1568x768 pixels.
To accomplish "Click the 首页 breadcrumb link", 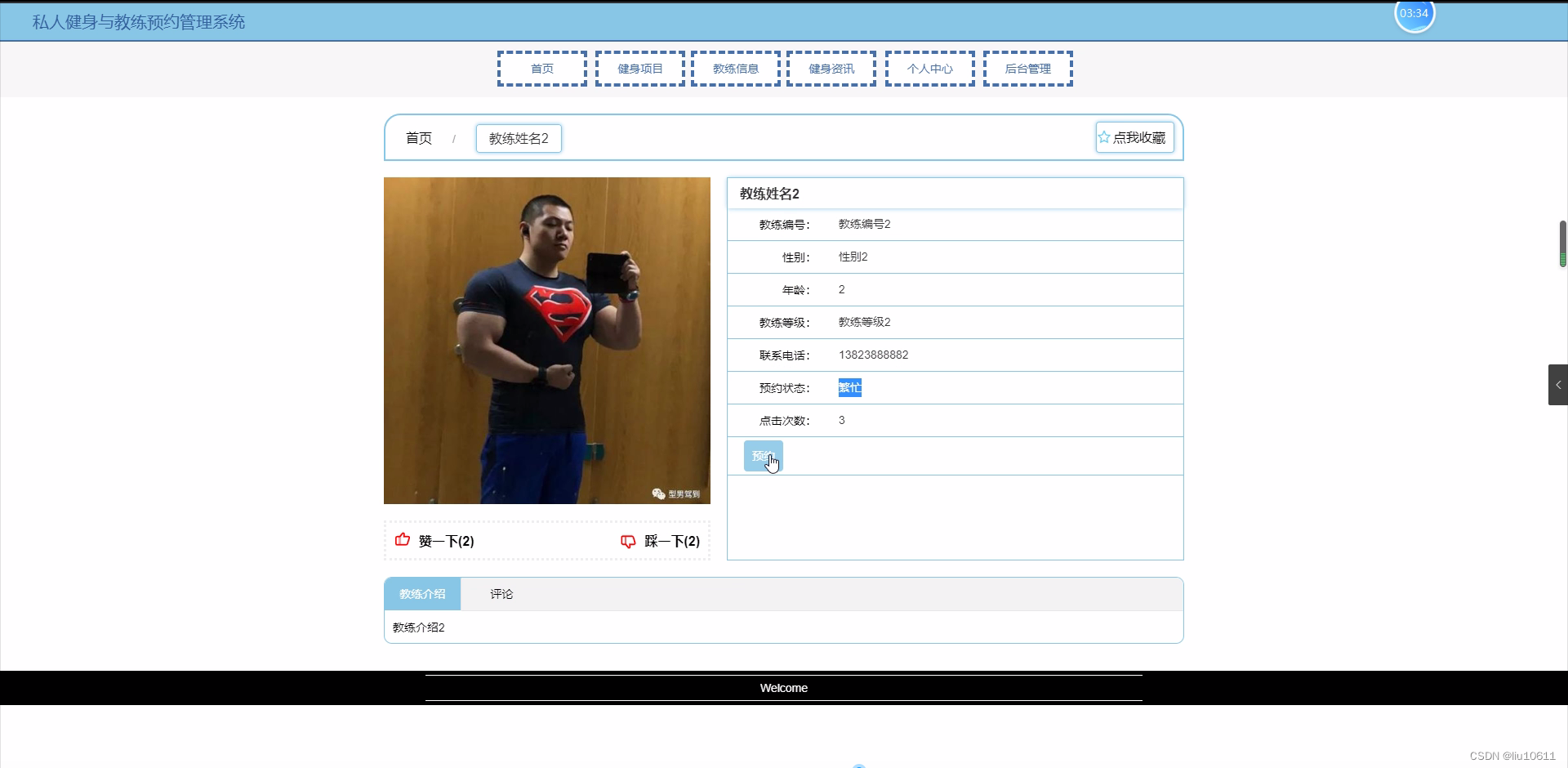I will (417, 138).
